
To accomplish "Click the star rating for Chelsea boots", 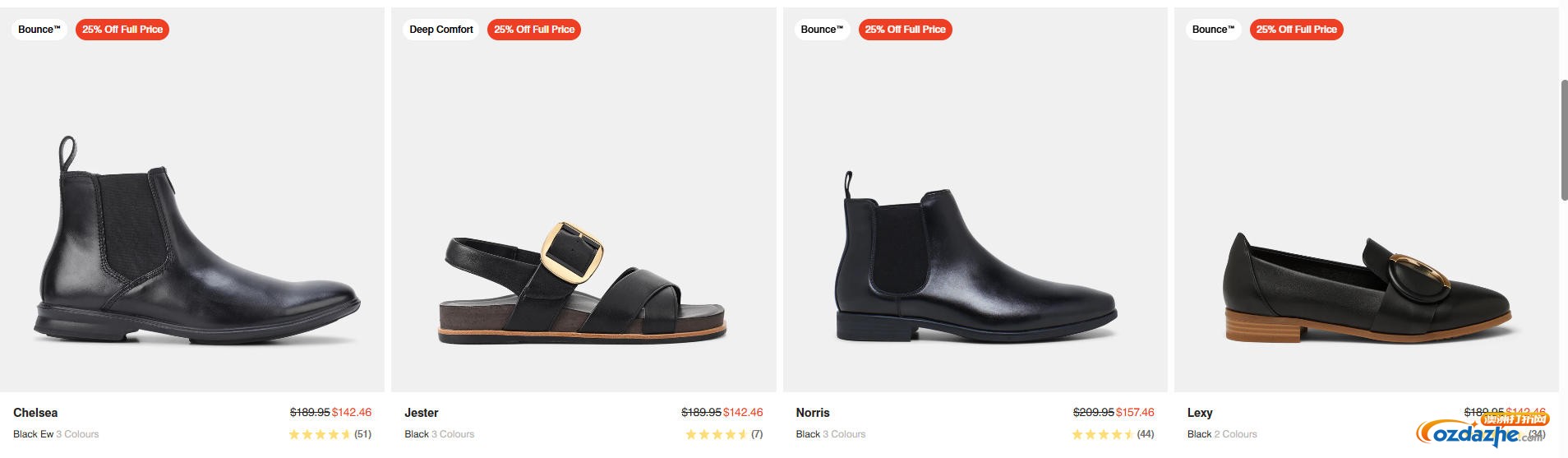I will coord(320,434).
